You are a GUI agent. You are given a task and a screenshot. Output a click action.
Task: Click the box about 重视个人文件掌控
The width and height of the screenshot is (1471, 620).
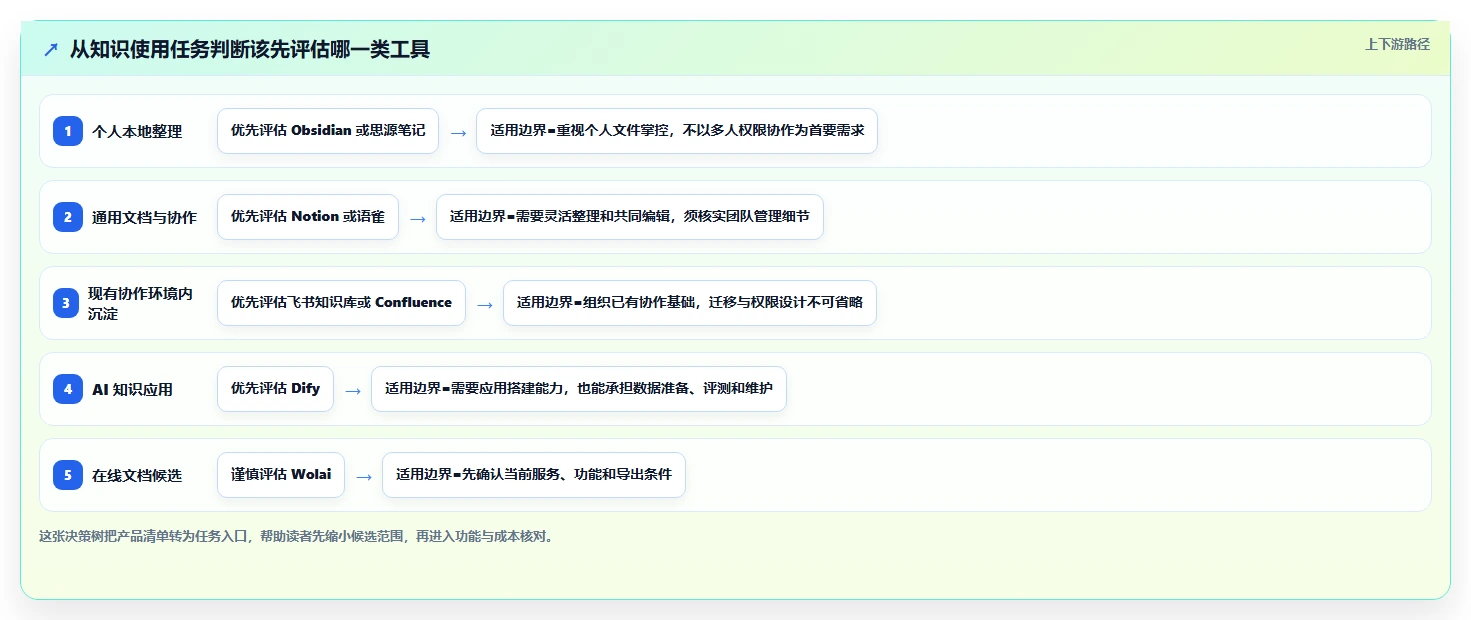pyautogui.click(x=677, y=131)
